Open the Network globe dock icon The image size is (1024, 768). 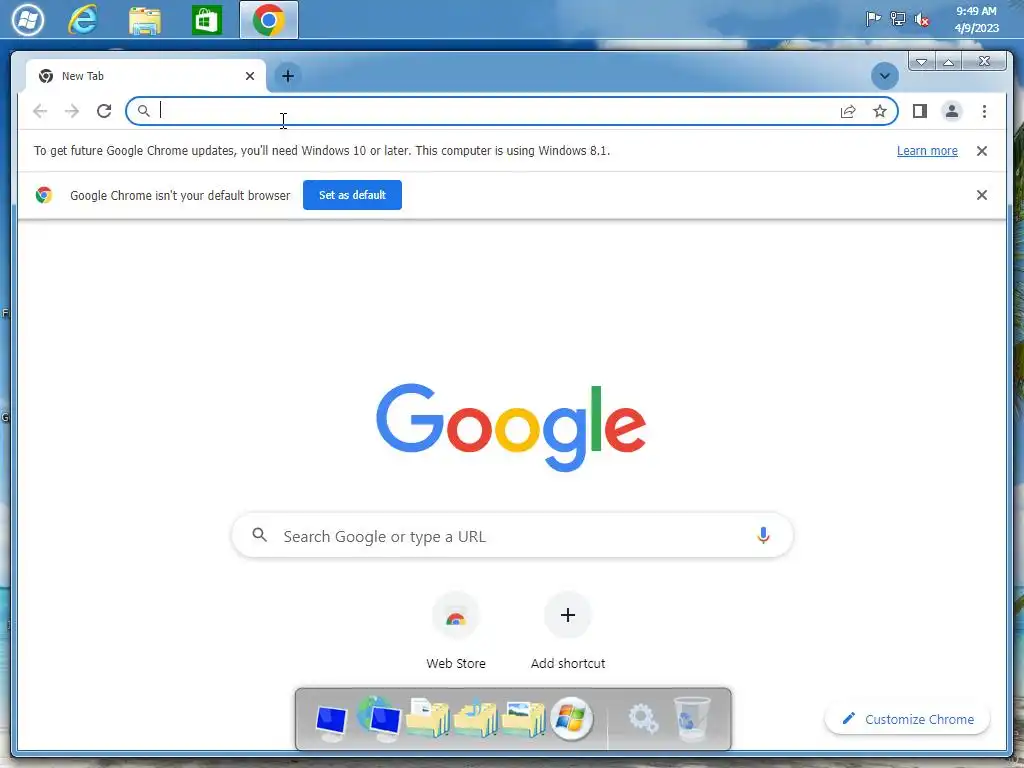[379, 719]
